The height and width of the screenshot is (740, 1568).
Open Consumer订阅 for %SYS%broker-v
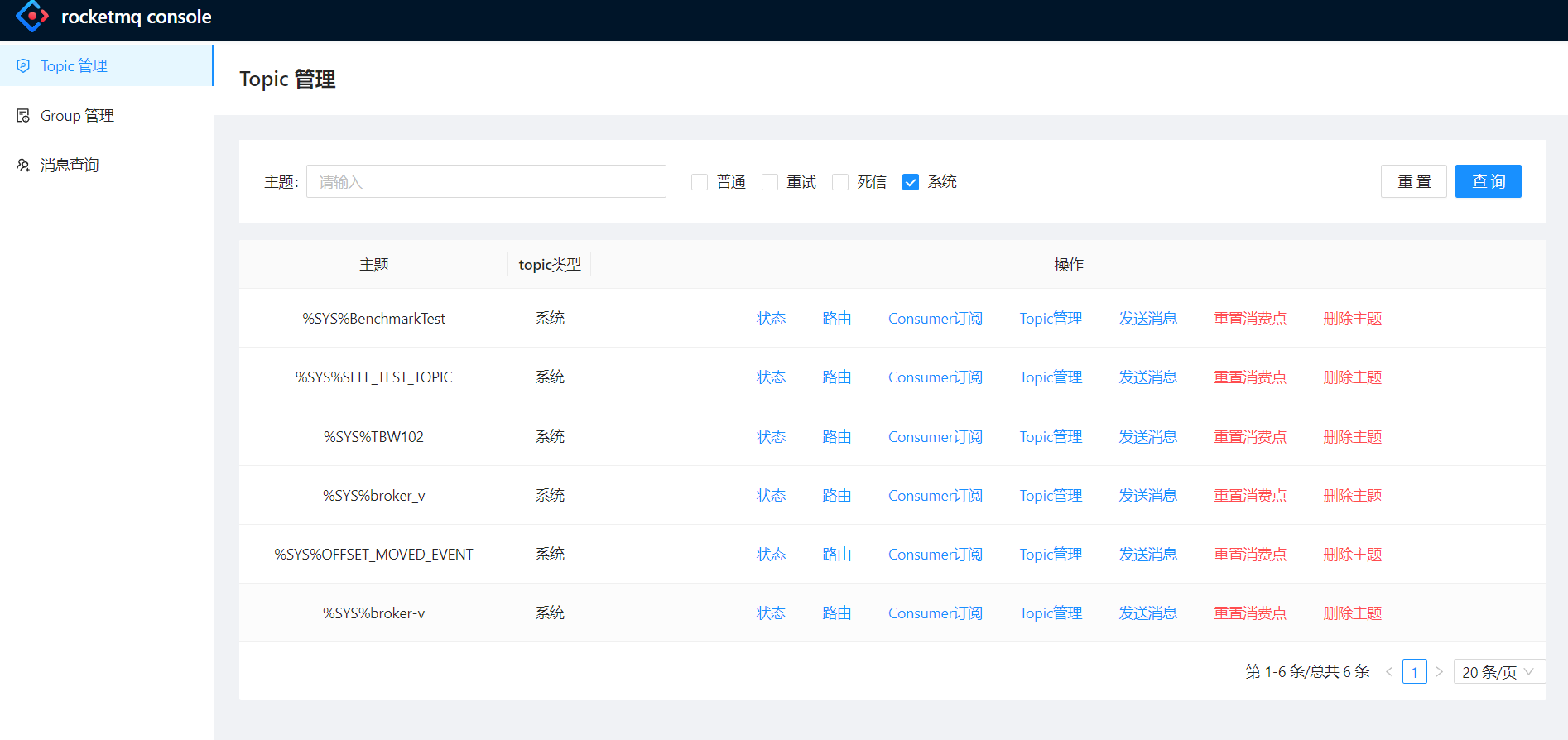936,613
